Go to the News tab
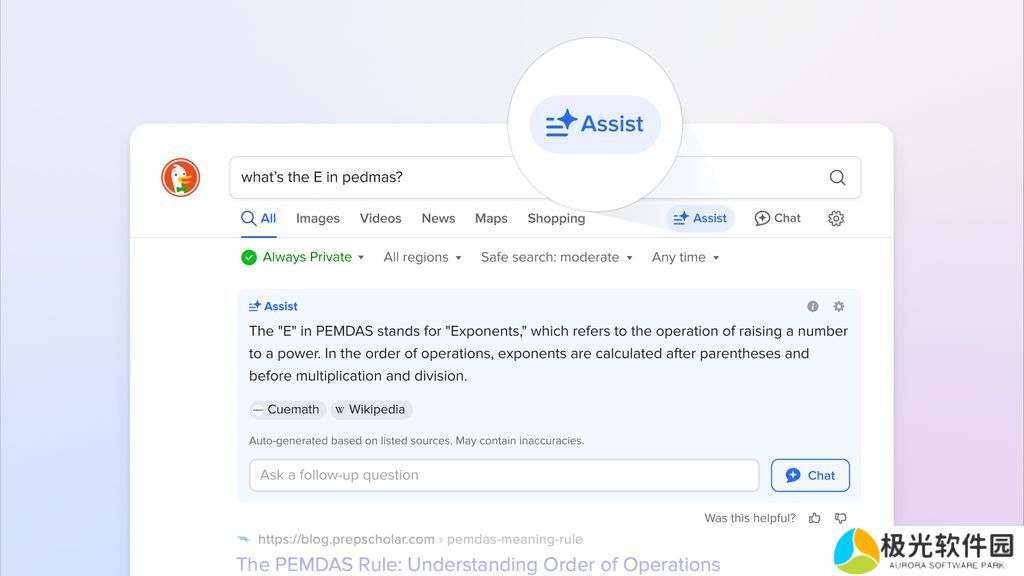Screen dimensions: 1024x576 [x=438, y=218]
